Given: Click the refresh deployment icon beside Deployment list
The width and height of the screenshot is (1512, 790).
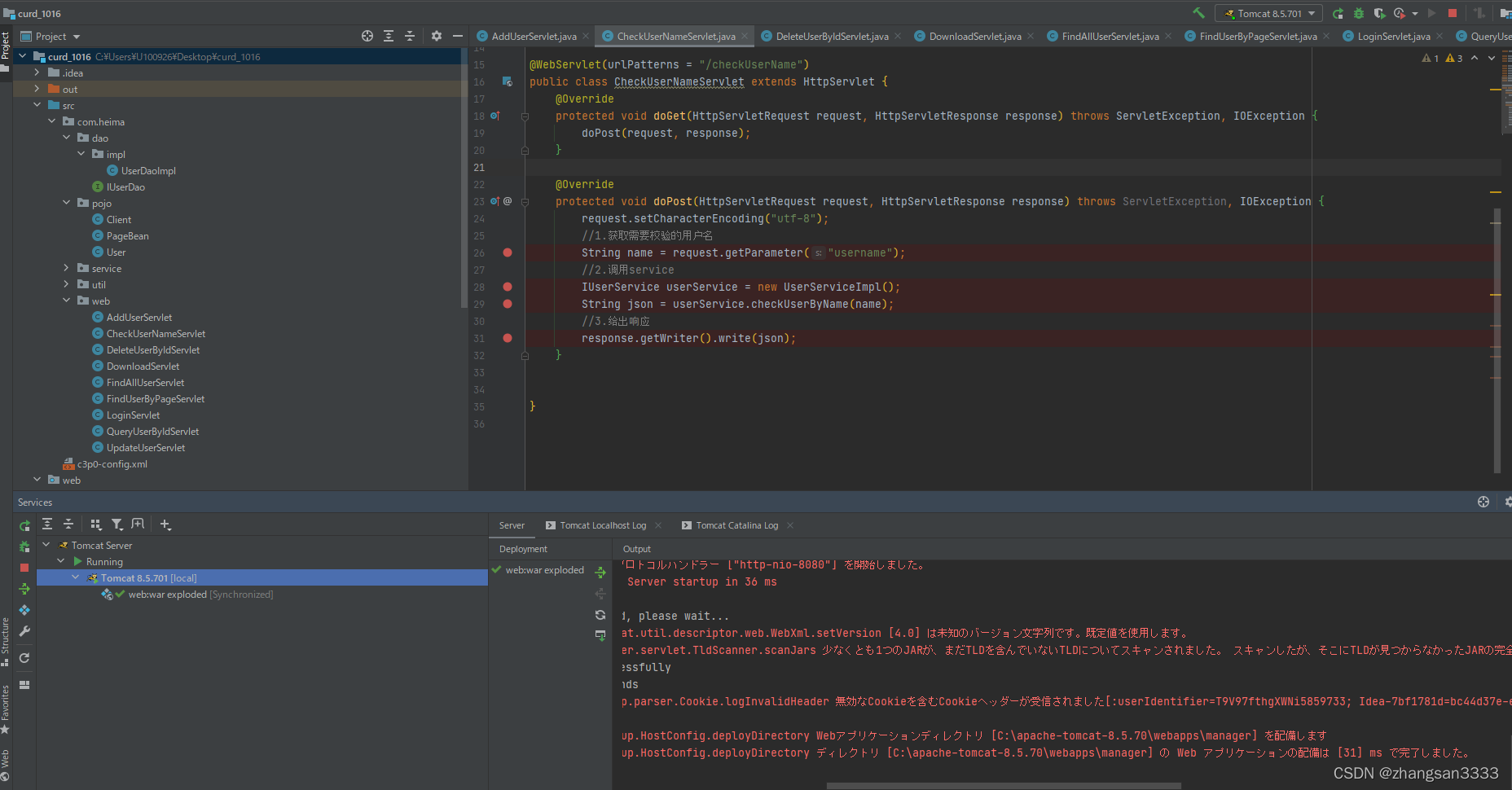Looking at the screenshot, I should [x=600, y=615].
